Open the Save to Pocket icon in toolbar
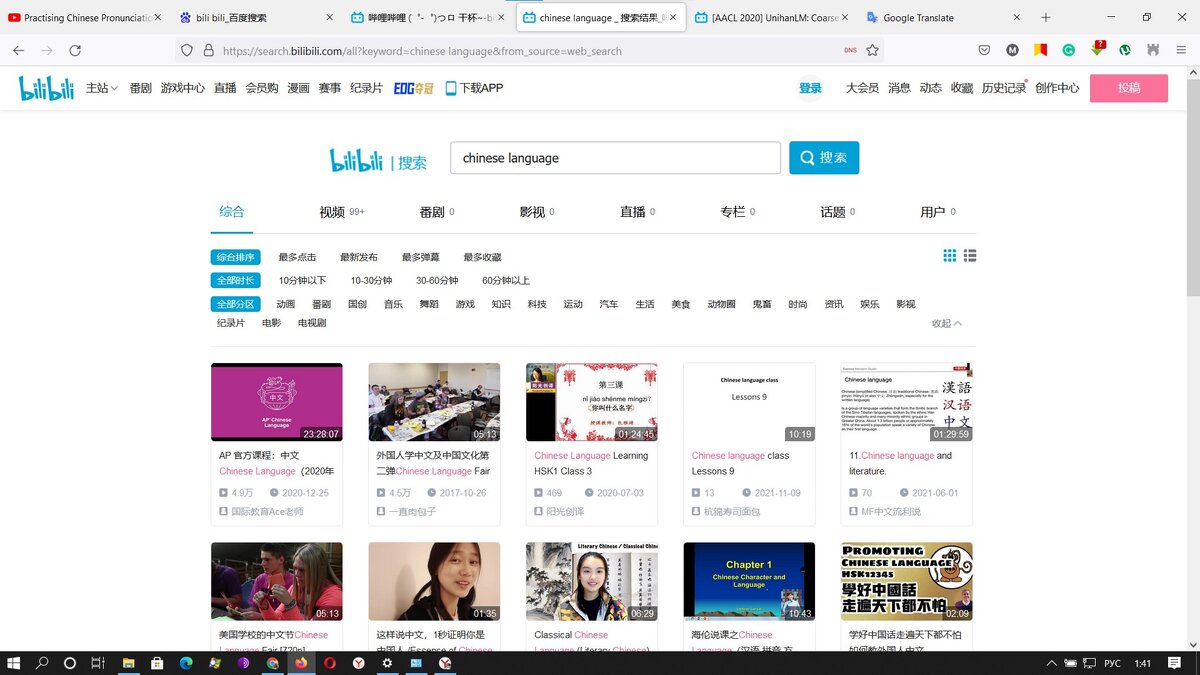This screenshot has width=1200, height=675. click(984, 50)
